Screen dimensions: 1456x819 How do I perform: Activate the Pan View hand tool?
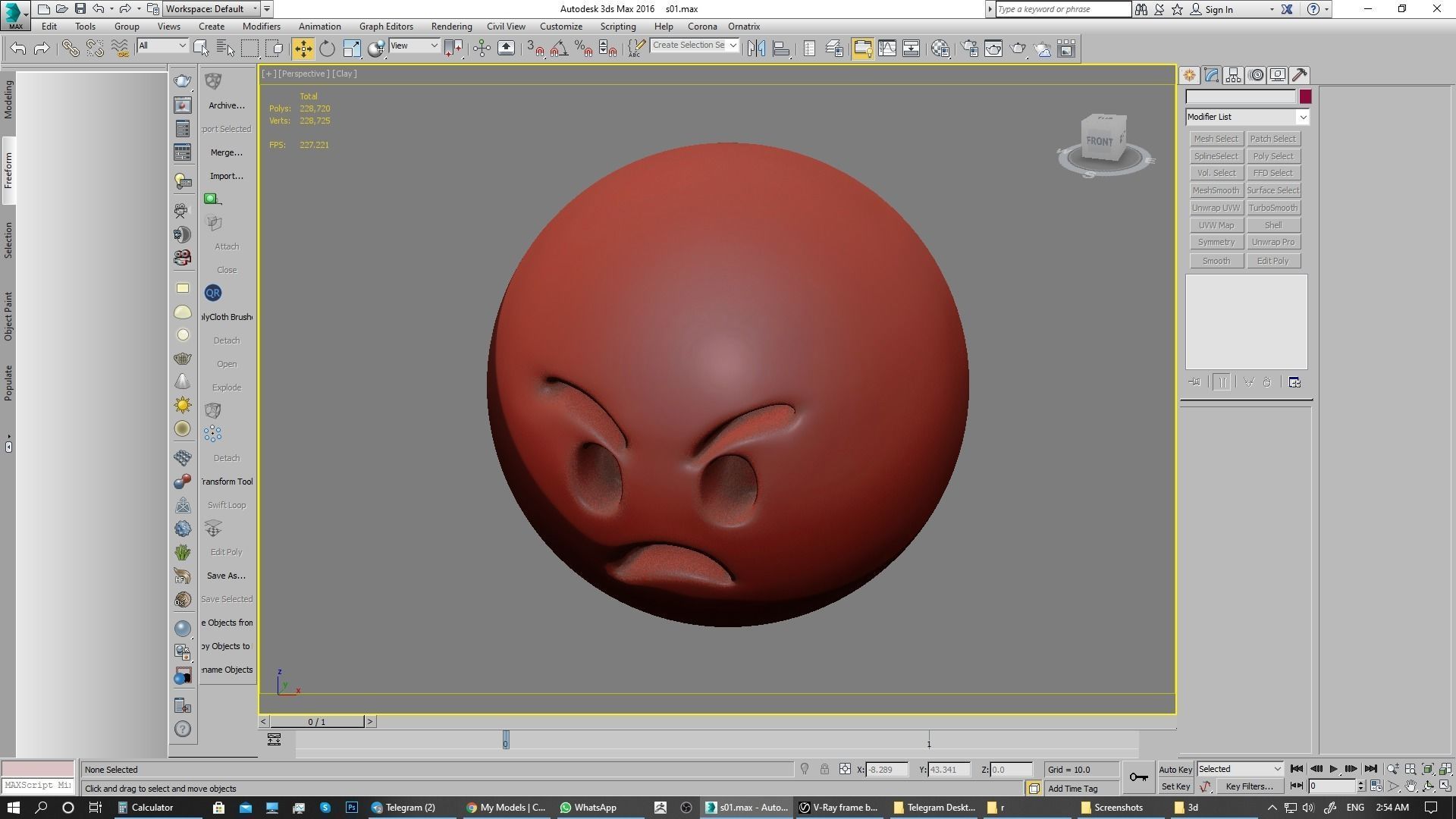click(x=1410, y=786)
